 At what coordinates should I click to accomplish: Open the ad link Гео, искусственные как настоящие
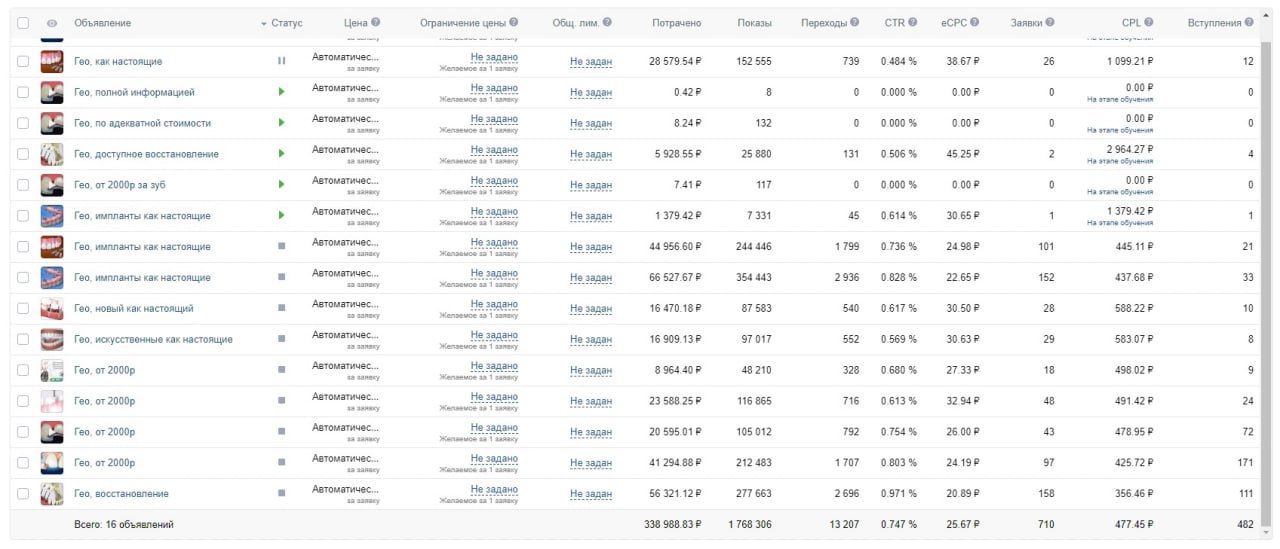point(153,339)
